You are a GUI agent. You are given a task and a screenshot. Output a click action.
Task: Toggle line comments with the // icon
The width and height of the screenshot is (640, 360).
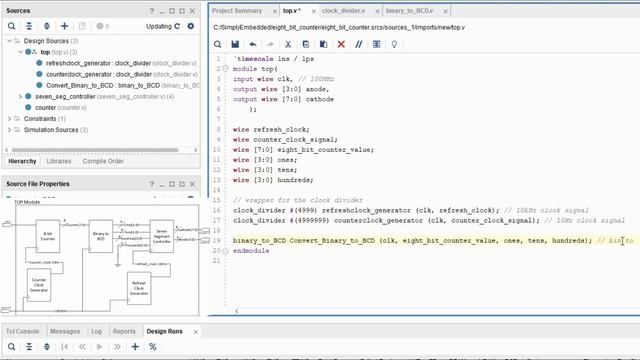point(359,44)
